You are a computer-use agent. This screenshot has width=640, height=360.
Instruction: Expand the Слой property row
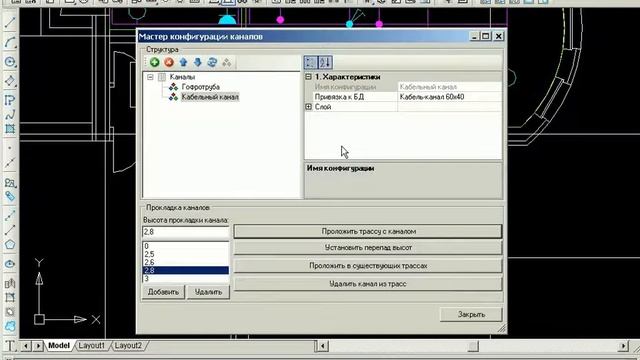(x=309, y=107)
